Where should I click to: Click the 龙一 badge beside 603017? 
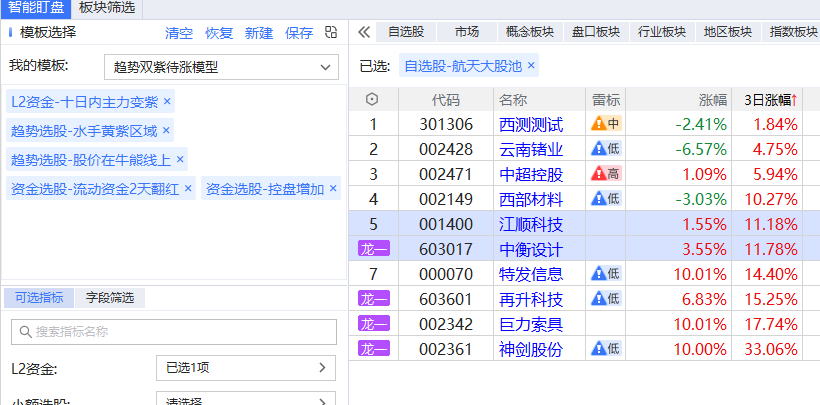[373, 249]
